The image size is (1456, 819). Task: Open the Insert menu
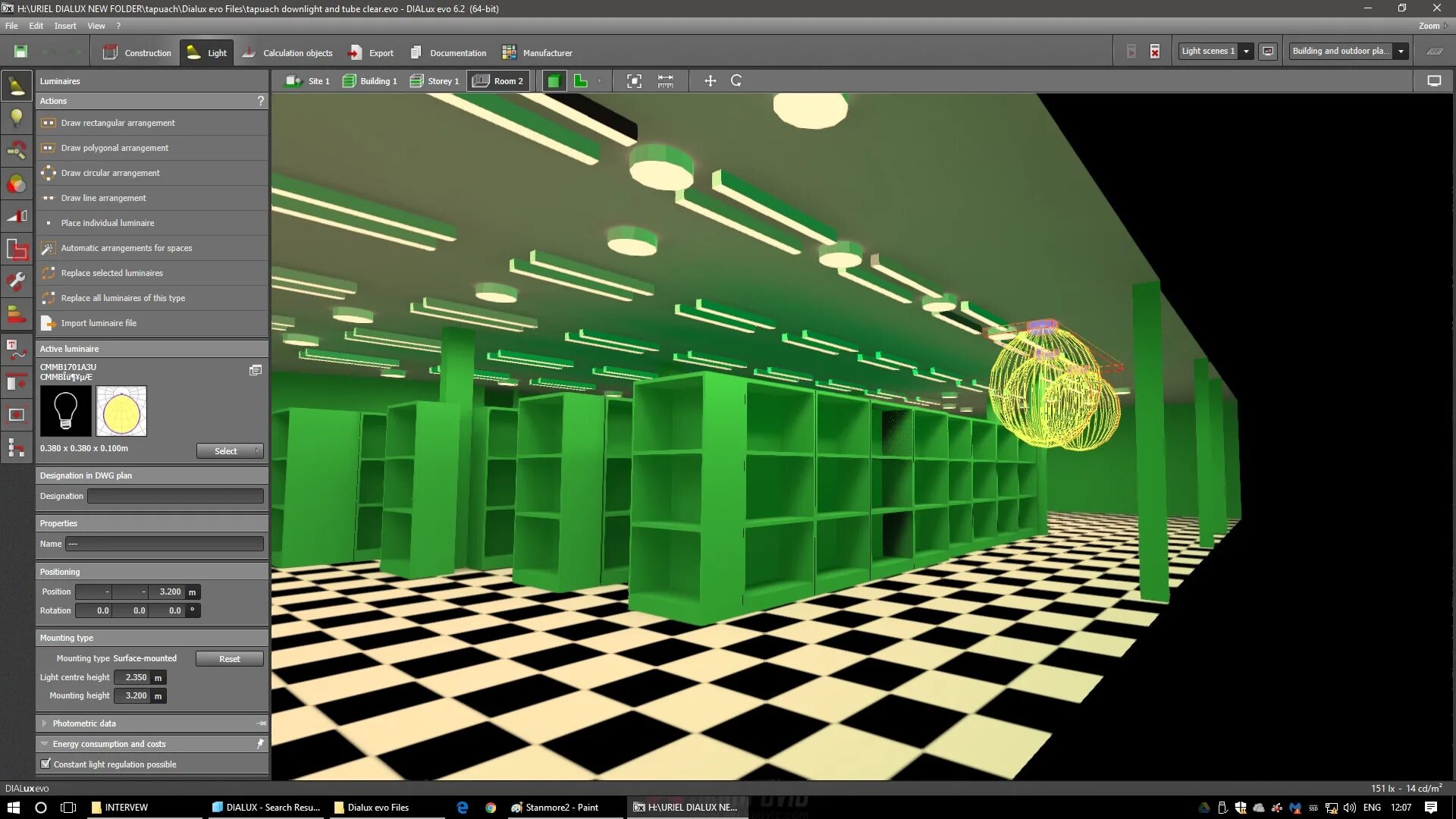pyautogui.click(x=64, y=26)
